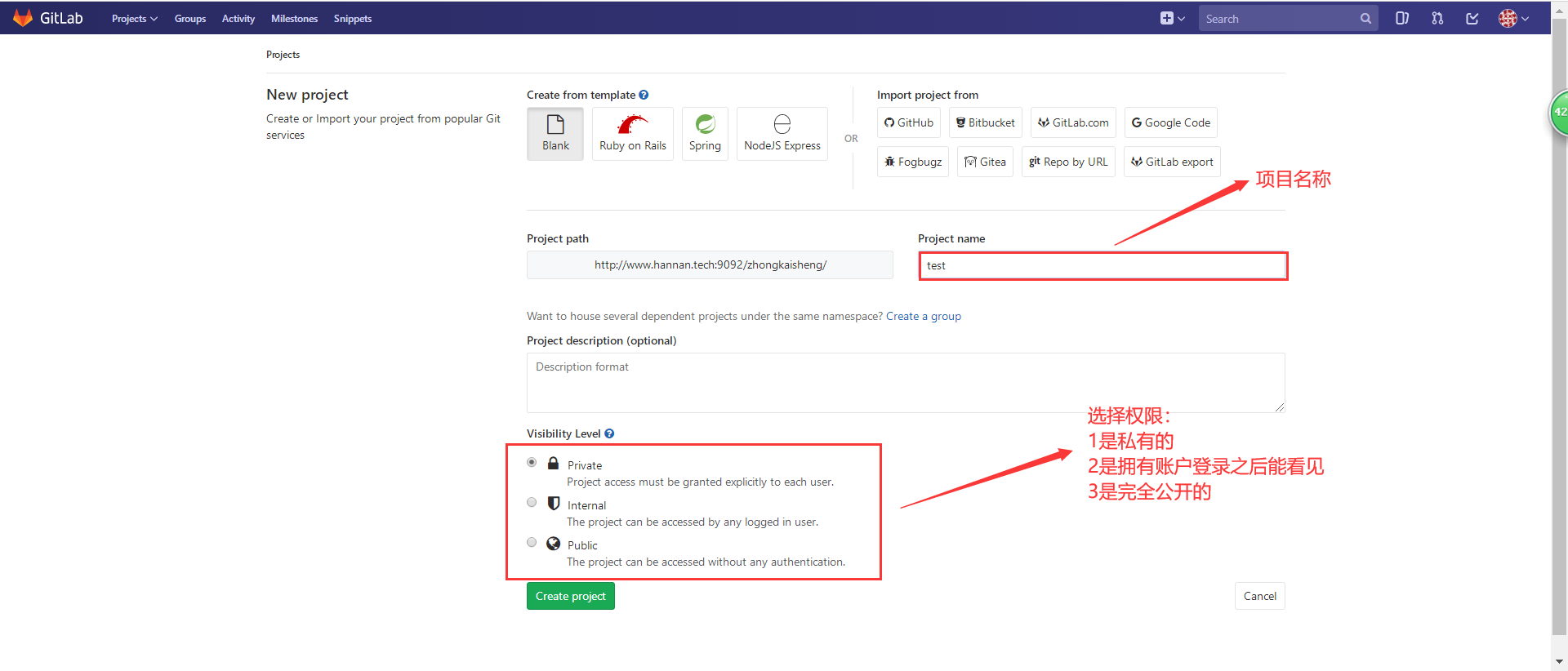This screenshot has width=1568, height=671.
Task: Click the Project path field
Action: (710, 264)
